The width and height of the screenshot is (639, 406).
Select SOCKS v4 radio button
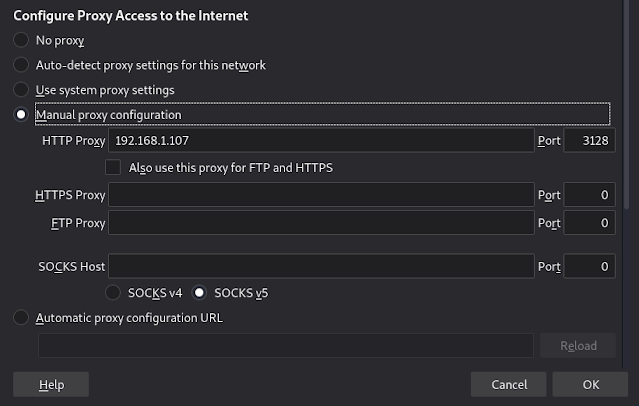pyautogui.click(x=113, y=293)
